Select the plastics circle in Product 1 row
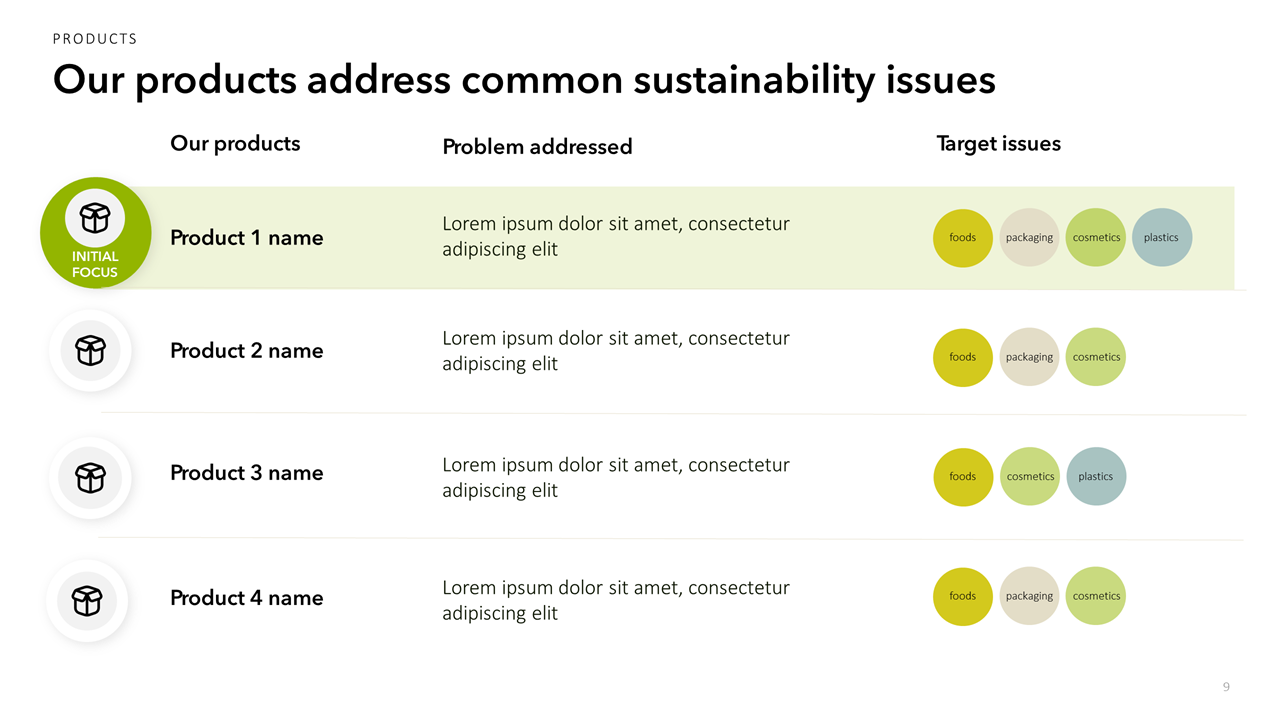The image size is (1280, 720). pos(1161,238)
